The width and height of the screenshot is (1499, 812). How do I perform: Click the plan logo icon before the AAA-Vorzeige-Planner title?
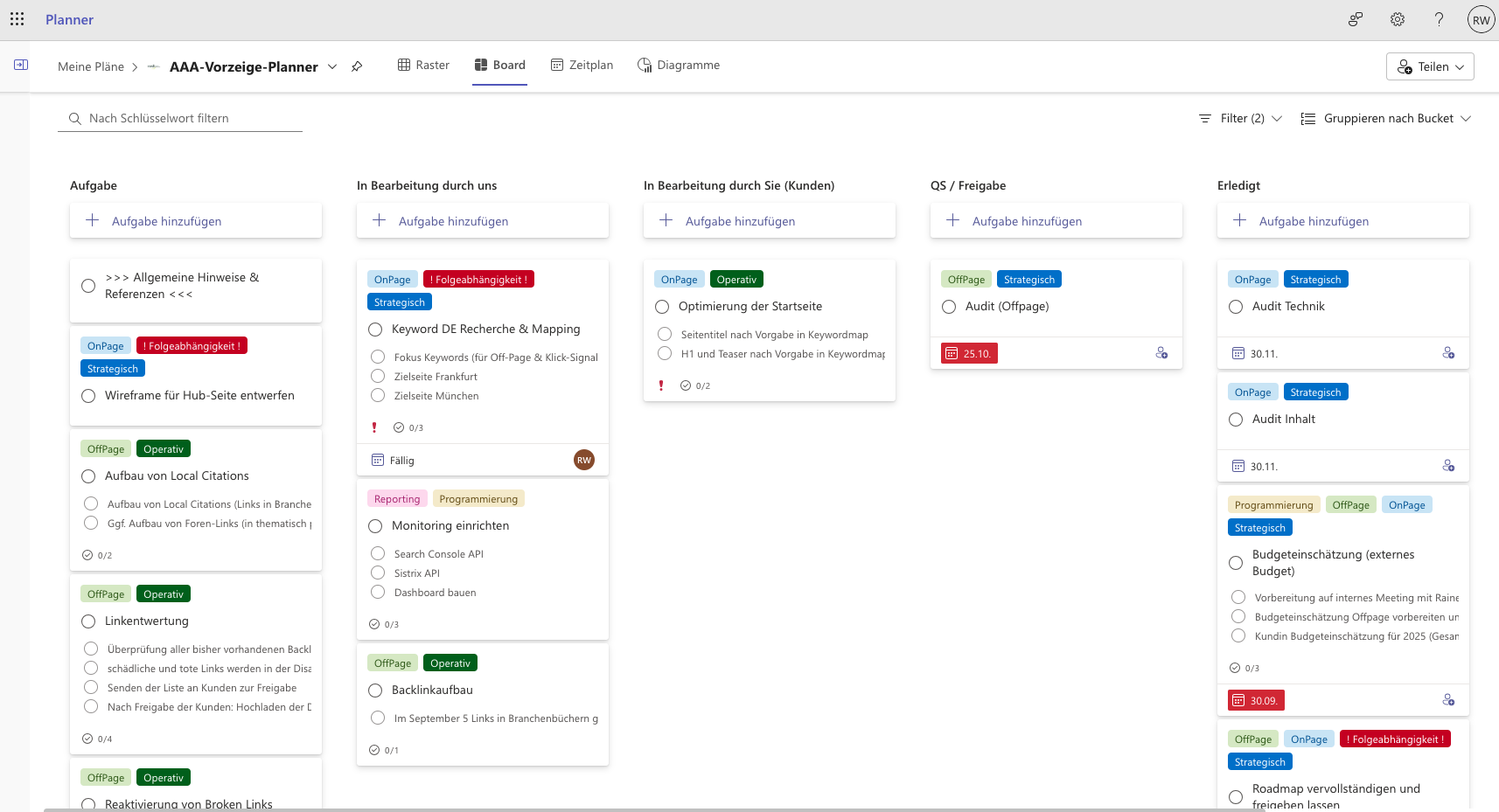tap(153, 66)
